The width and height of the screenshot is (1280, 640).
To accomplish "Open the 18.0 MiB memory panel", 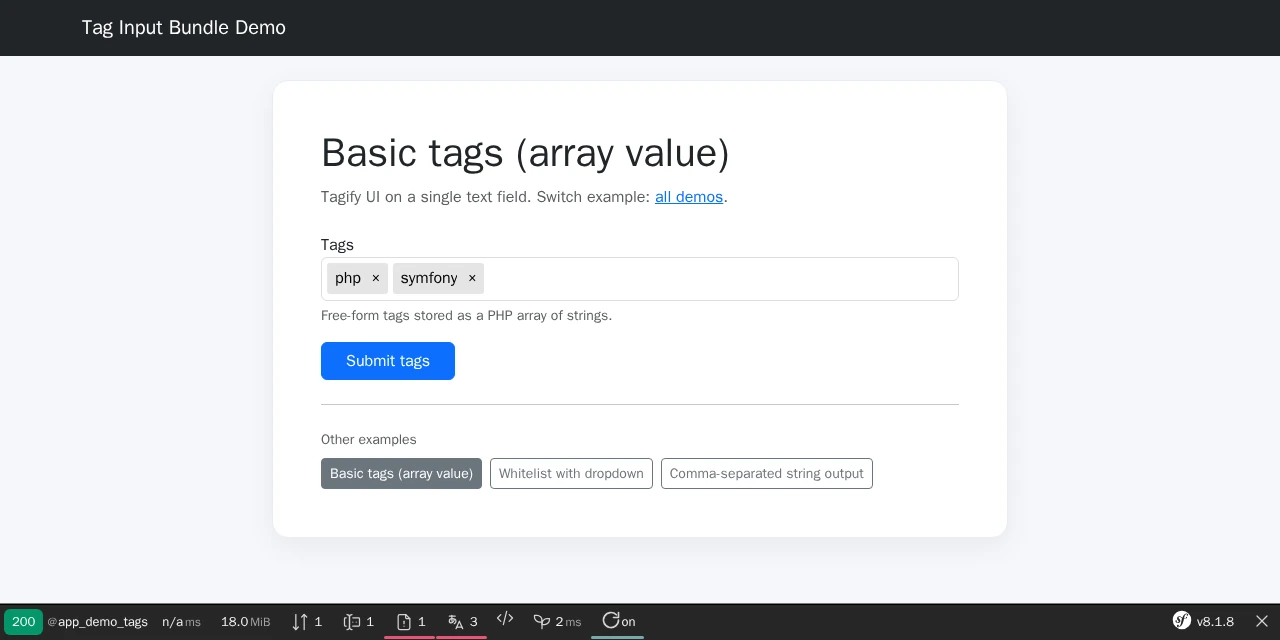I will 245,622.
